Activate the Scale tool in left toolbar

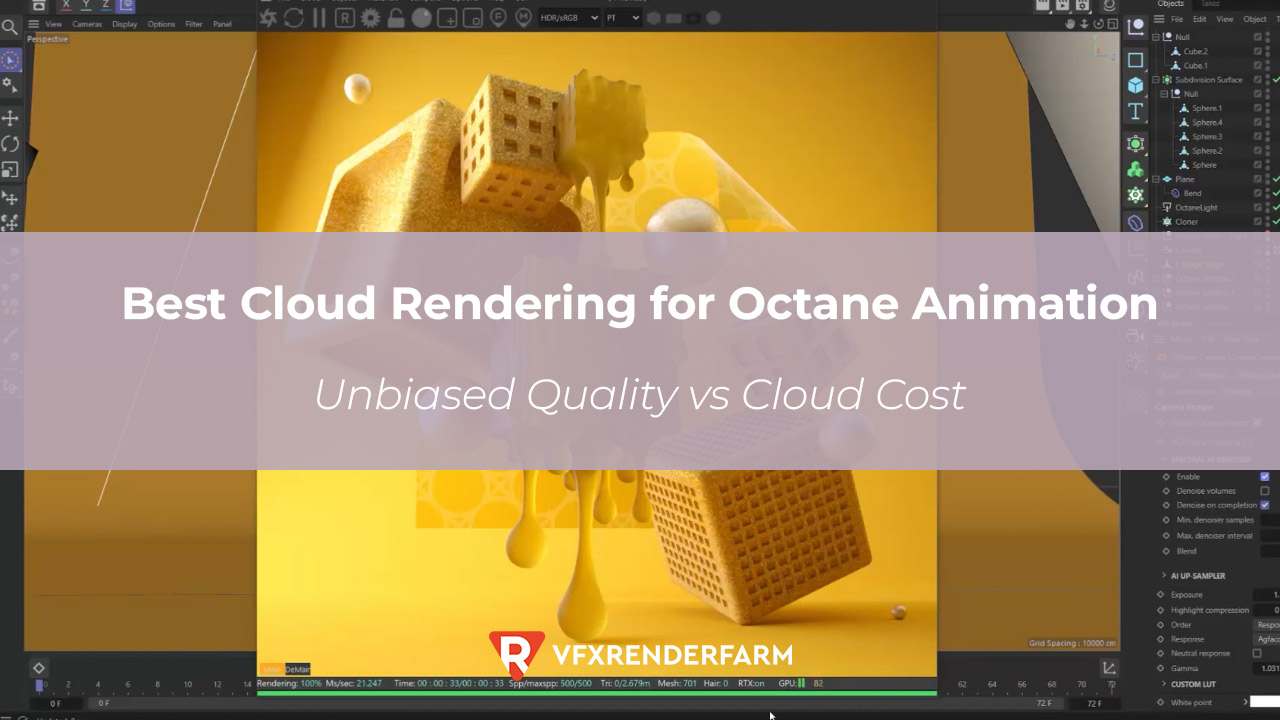10,170
